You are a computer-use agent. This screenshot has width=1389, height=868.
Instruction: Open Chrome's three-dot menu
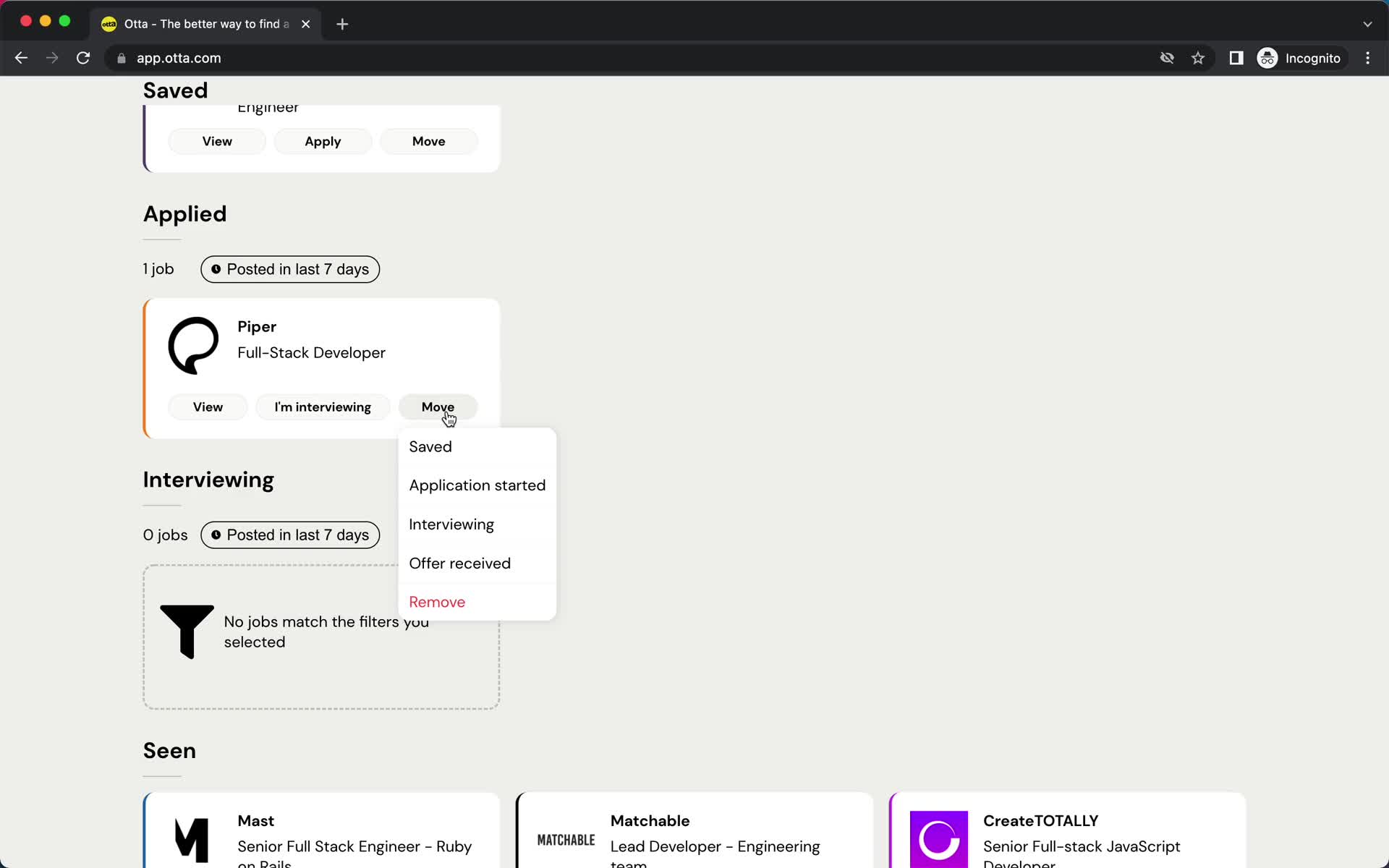(x=1367, y=58)
